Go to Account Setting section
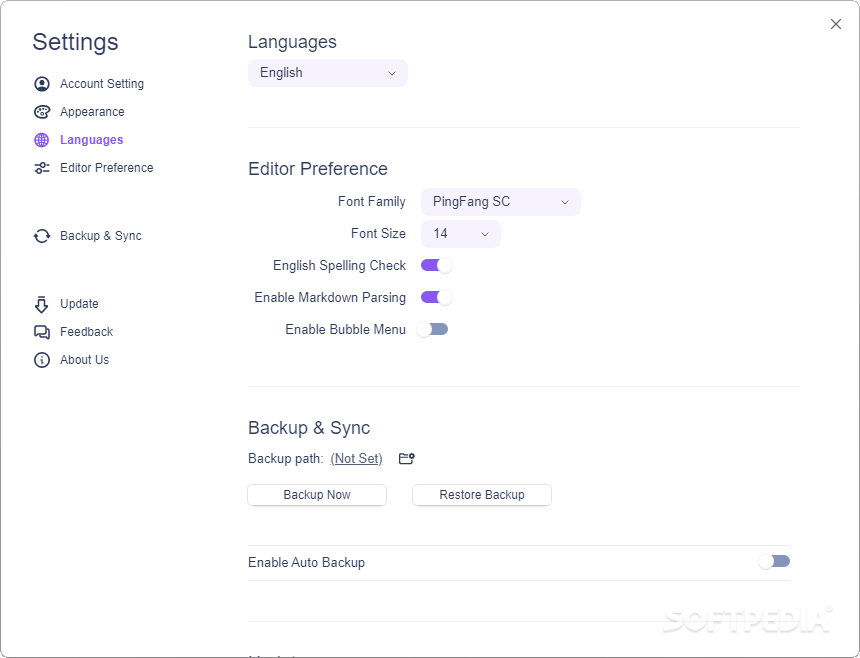 pyautogui.click(x=102, y=84)
